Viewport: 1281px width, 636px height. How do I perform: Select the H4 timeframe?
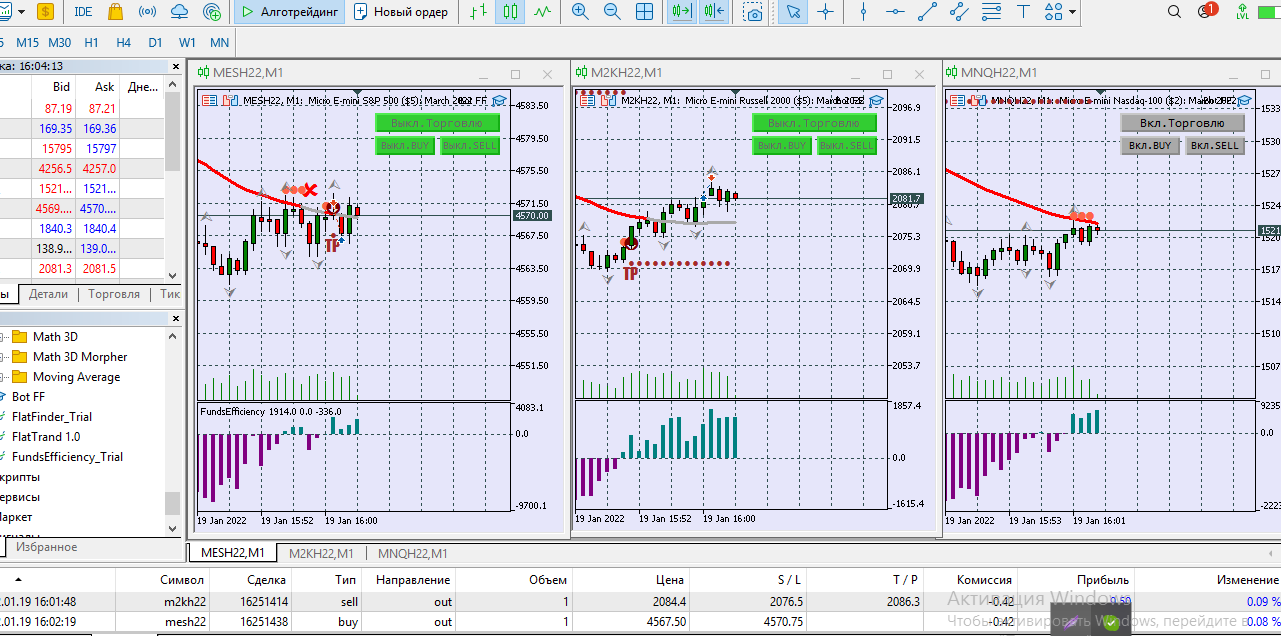[123, 43]
